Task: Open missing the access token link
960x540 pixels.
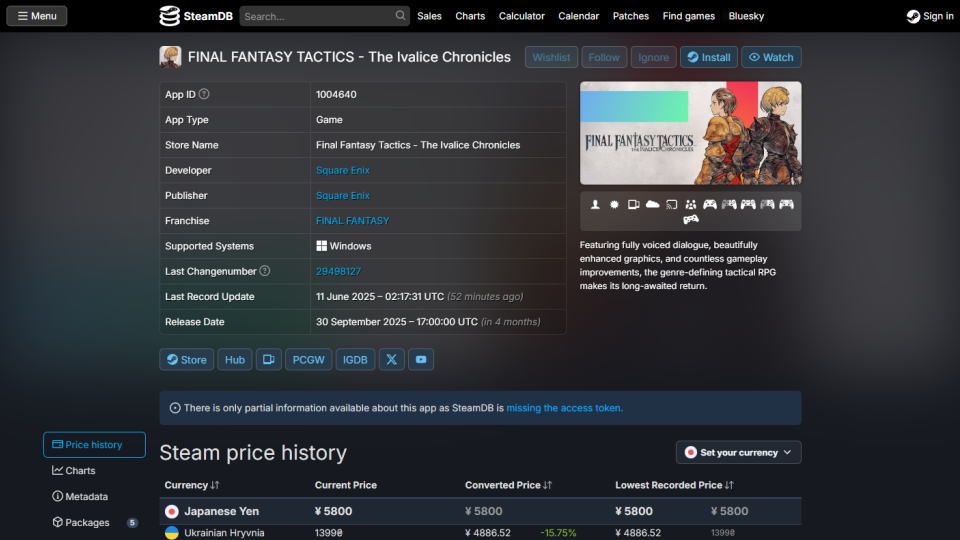Action: (564, 408)
